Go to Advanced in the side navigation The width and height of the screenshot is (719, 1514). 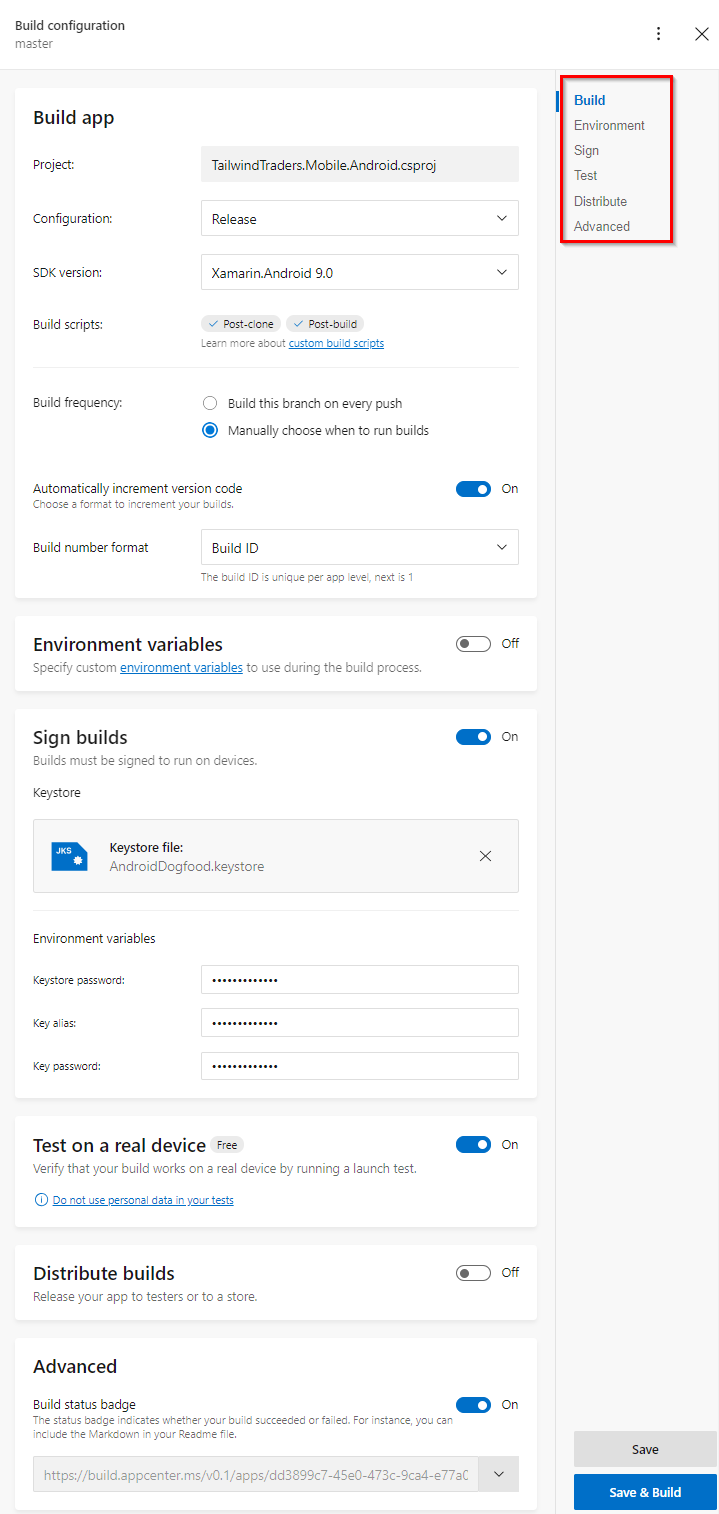602,226
